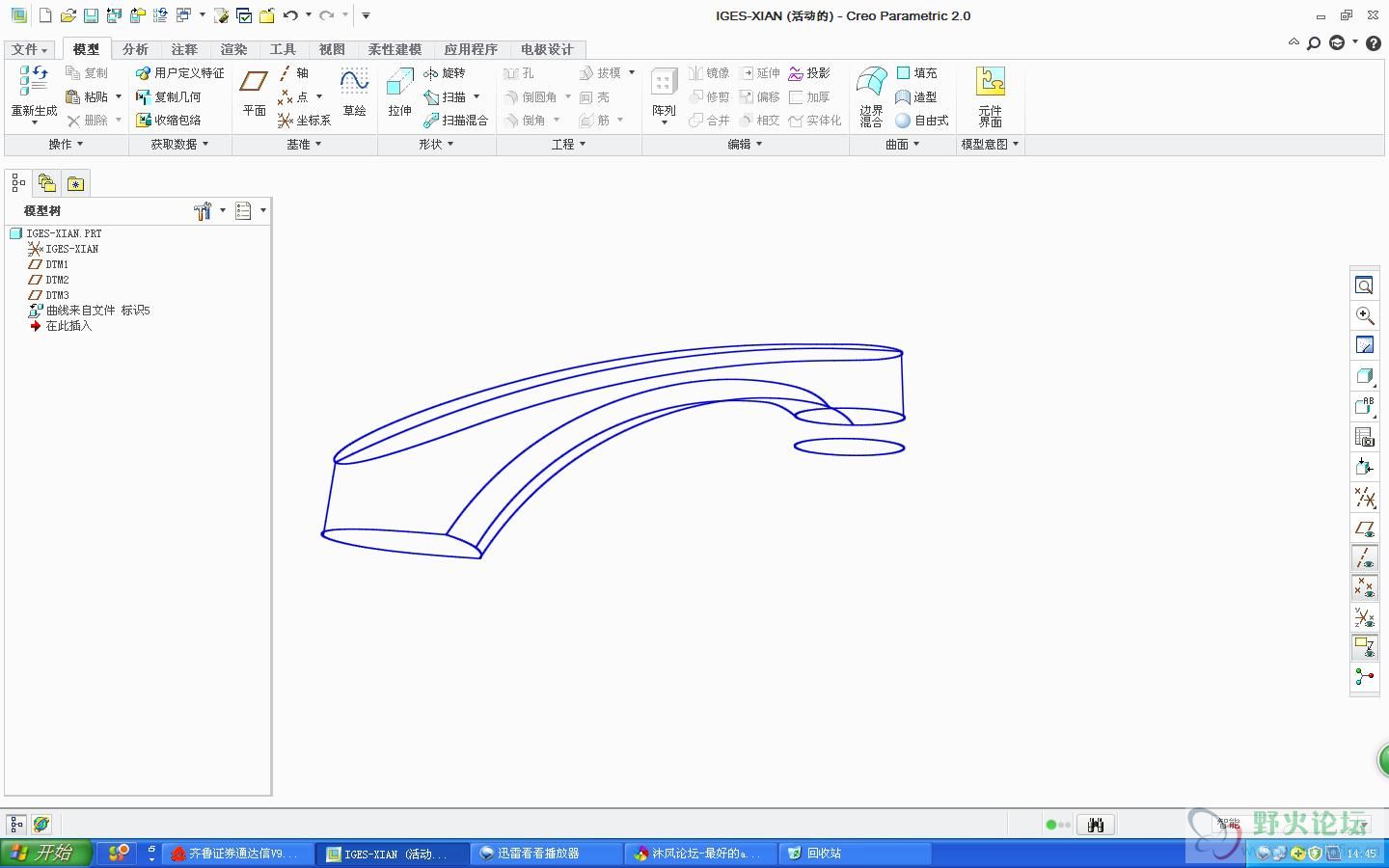Viewport: 1389px width, 868px height.
Task: Open the Sweep (扫描) dropdown arrow
Action: (x=477, y=97)
